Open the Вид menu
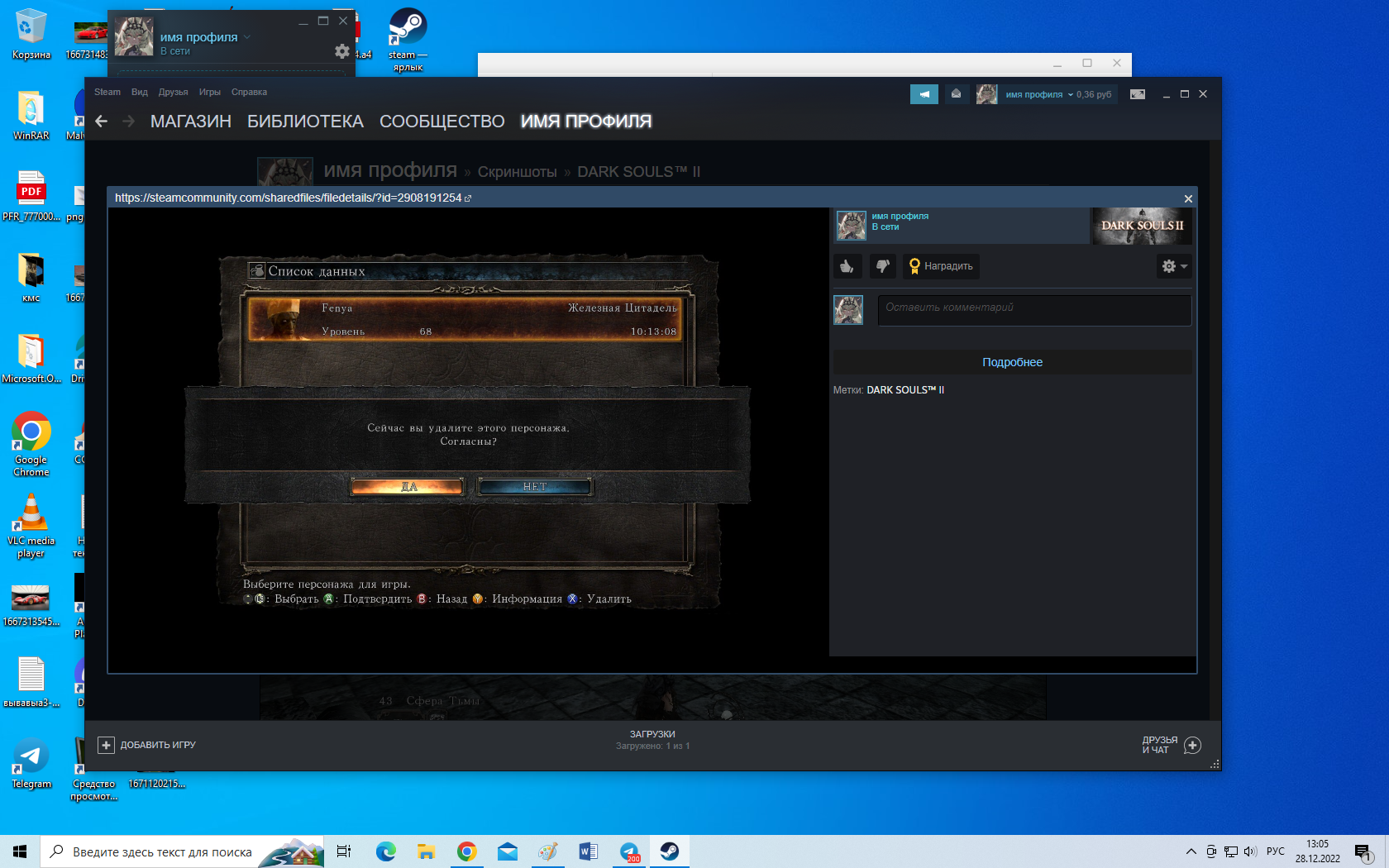Screen dimensions: 1389x868 (x=140, y=92)
